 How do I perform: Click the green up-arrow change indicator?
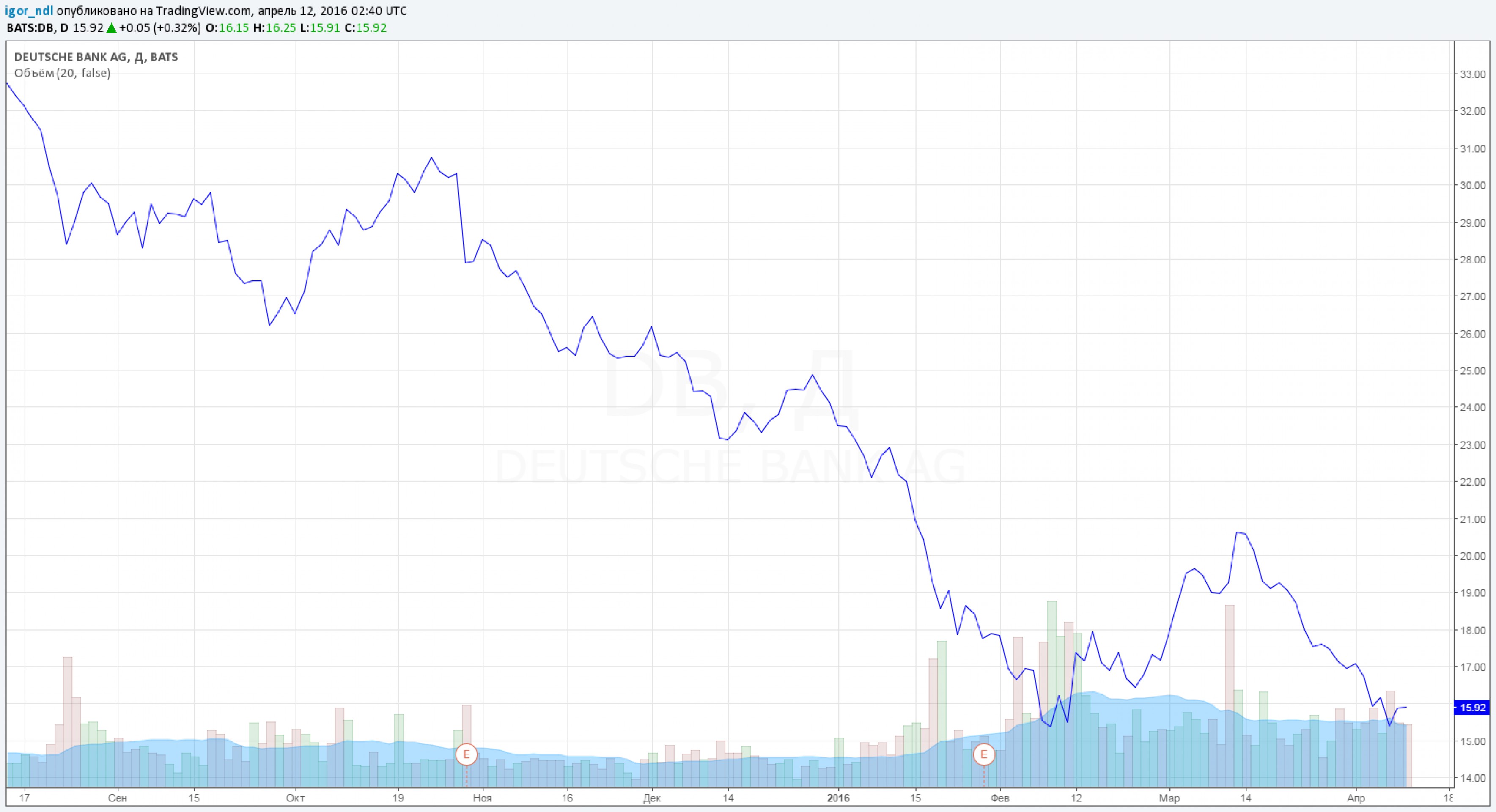pyautogui.click(x=111, y=28)
